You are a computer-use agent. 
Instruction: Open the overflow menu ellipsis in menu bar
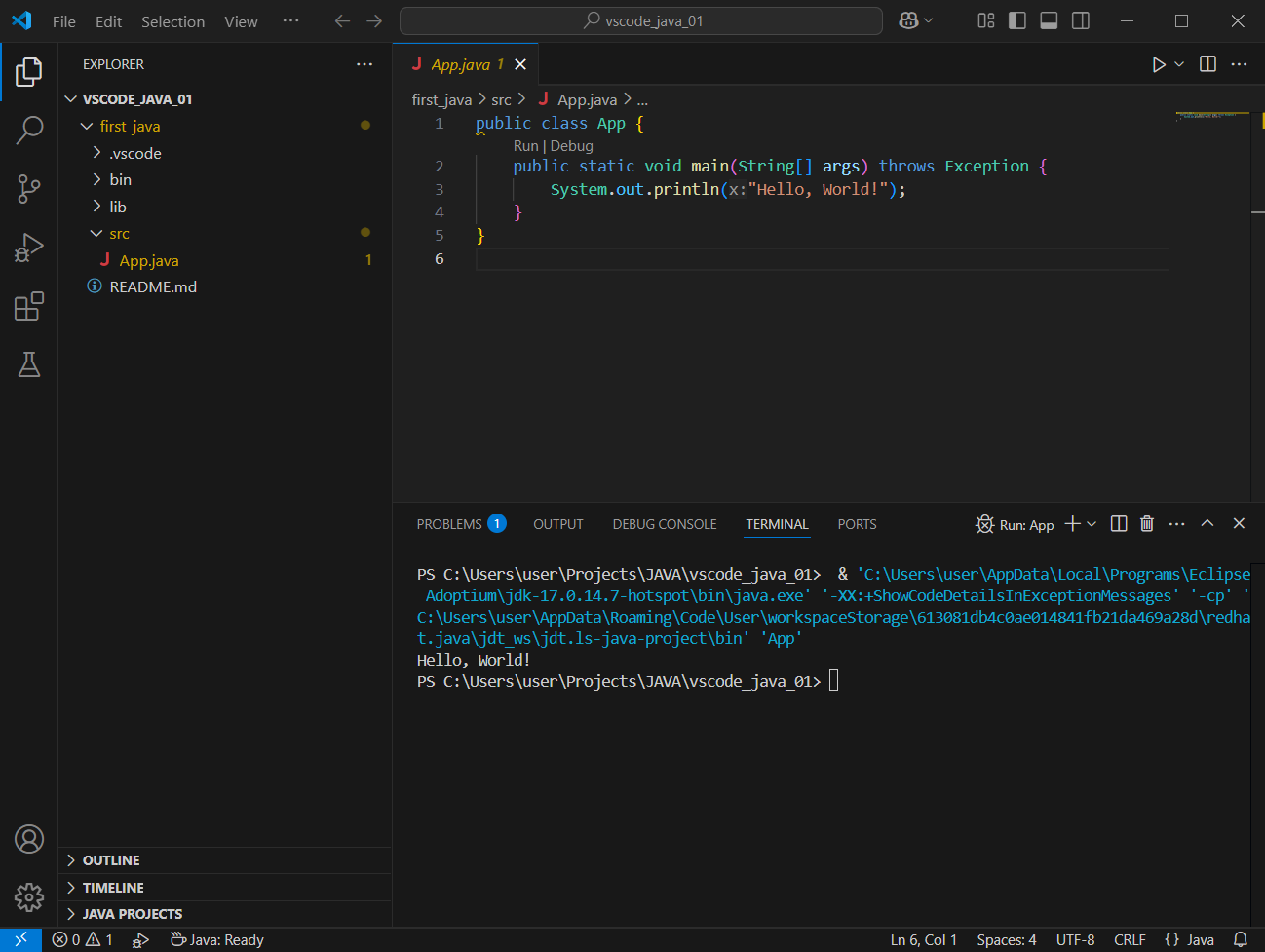(290, 20)
